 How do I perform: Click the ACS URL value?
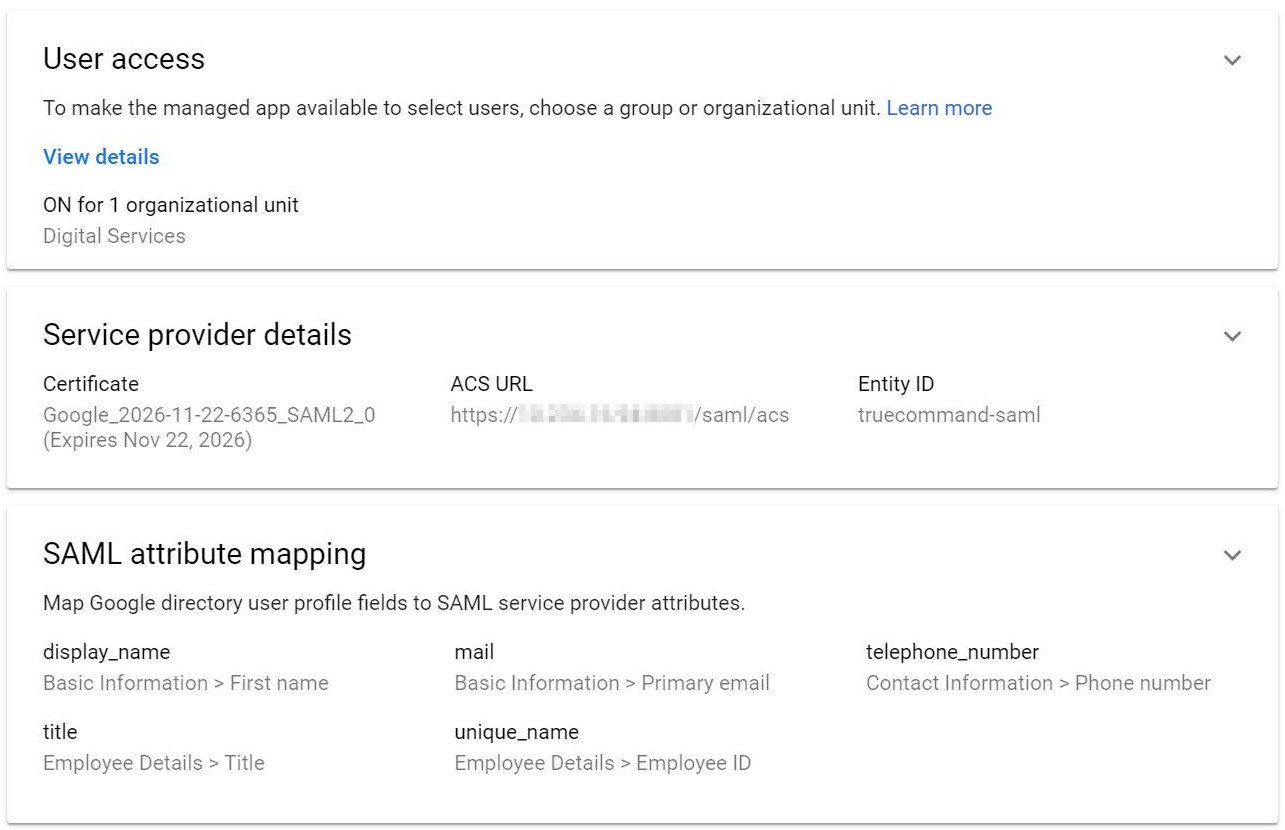coord(619,415)
